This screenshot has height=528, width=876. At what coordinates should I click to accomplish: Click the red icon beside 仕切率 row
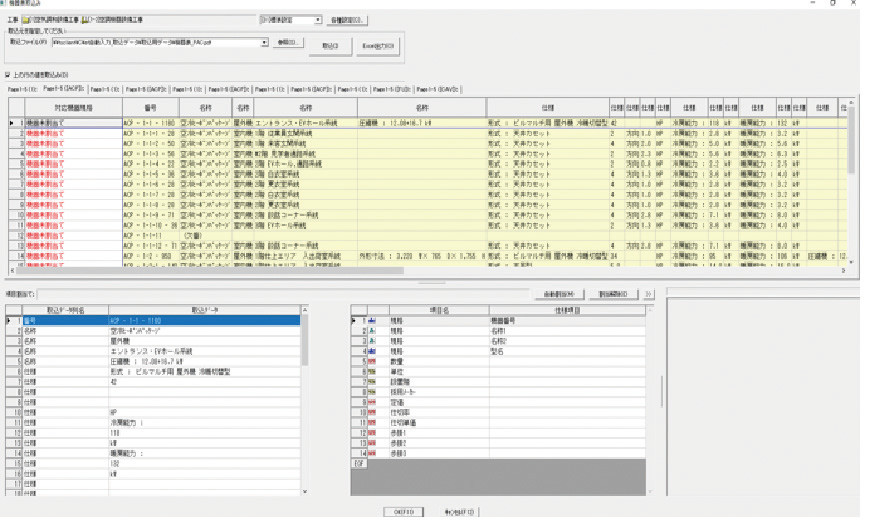[372, 413]
